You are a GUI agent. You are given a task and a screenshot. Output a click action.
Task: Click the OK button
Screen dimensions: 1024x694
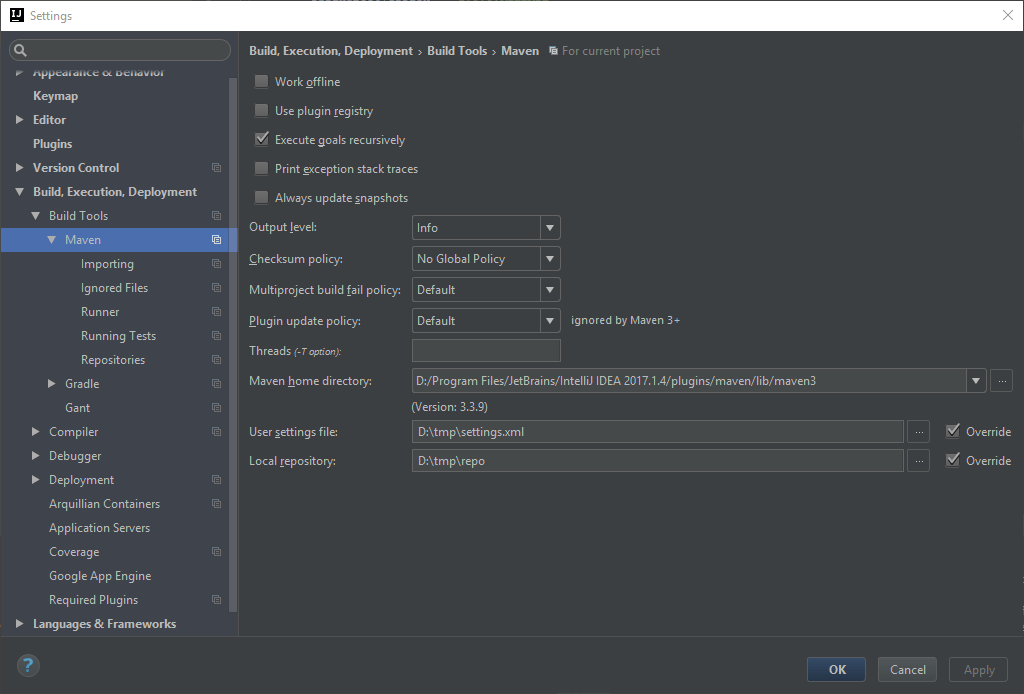836,669
